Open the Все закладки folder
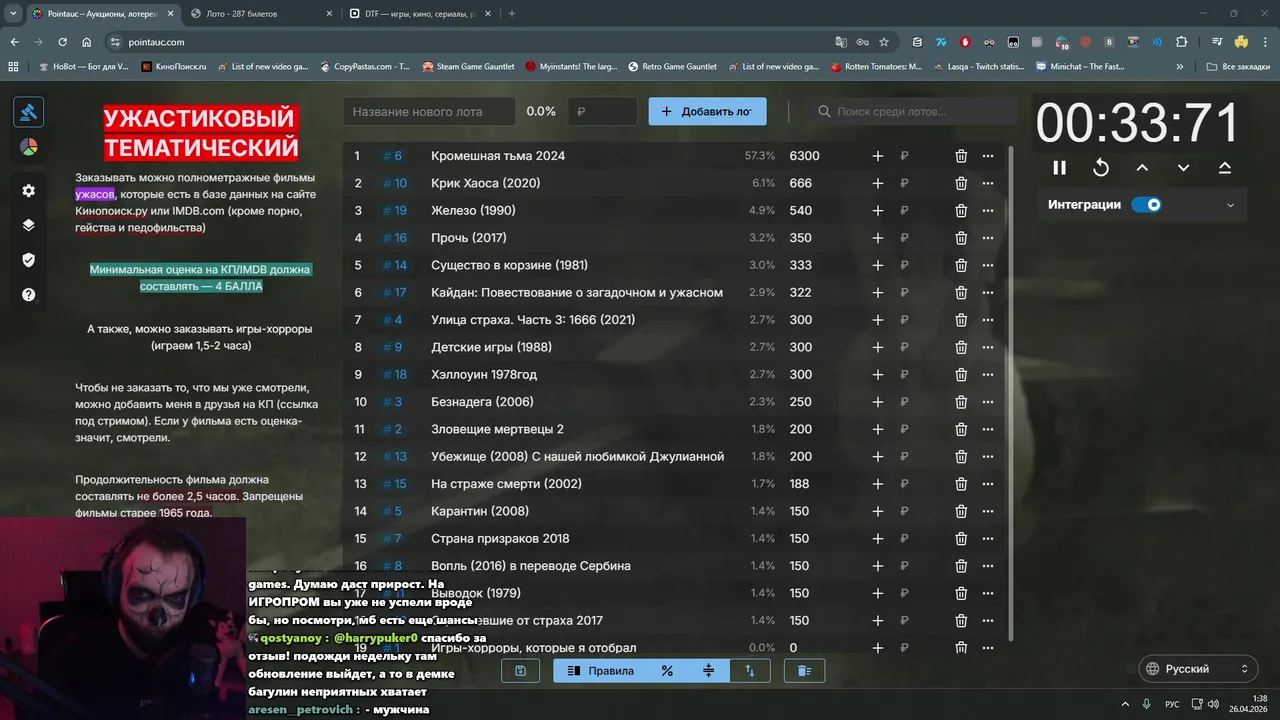The image size is (1280, 720). 1238,67
